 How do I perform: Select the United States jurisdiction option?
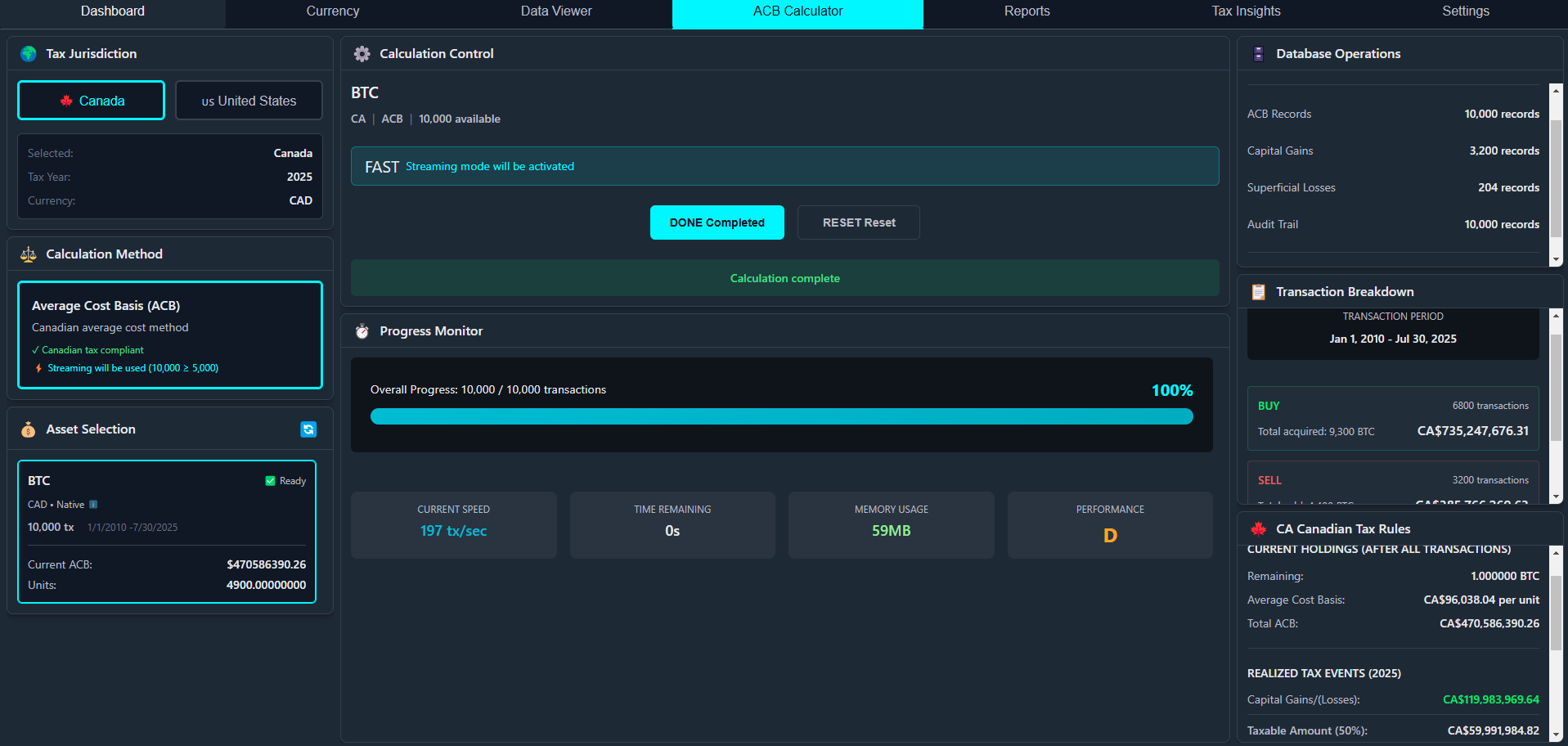click(x=249, y=100)
